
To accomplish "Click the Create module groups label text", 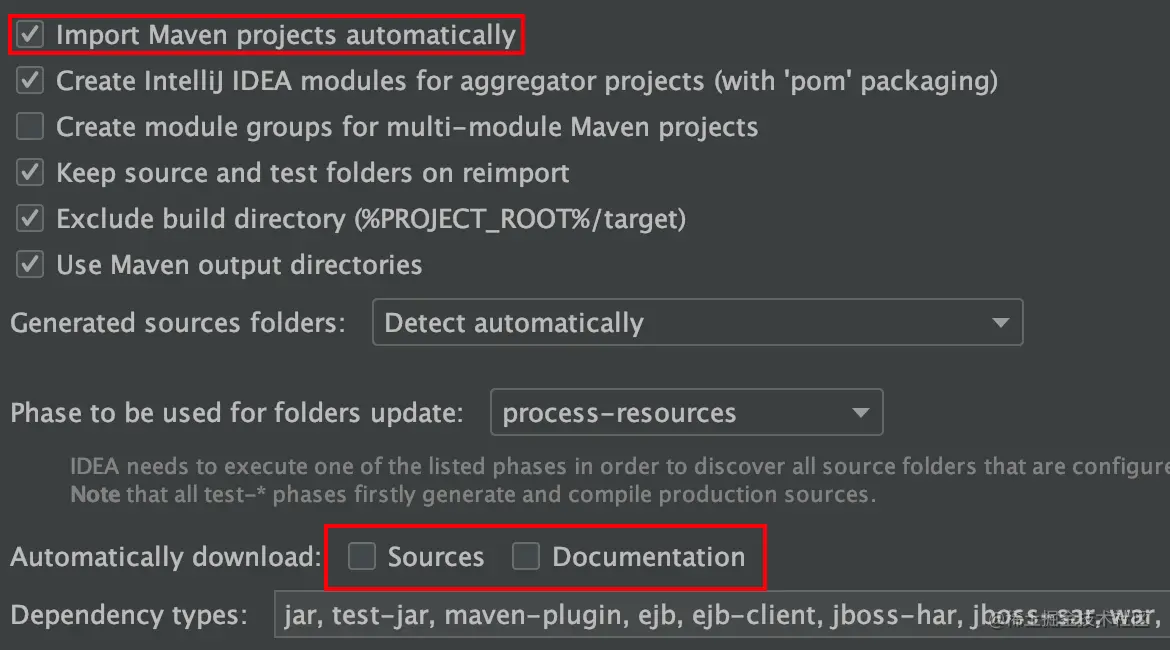I will pyautogui.click(x=406, y=127).
